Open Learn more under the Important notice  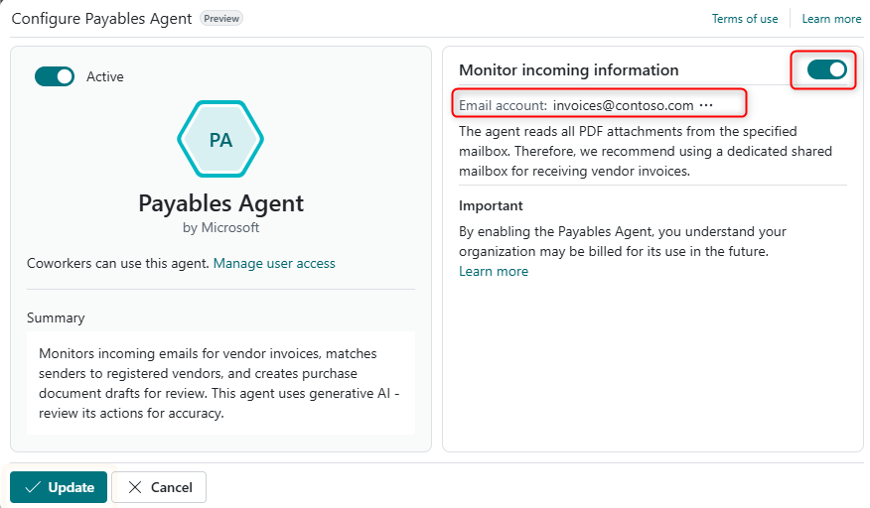pyautogui.click(x=493, y=271)
